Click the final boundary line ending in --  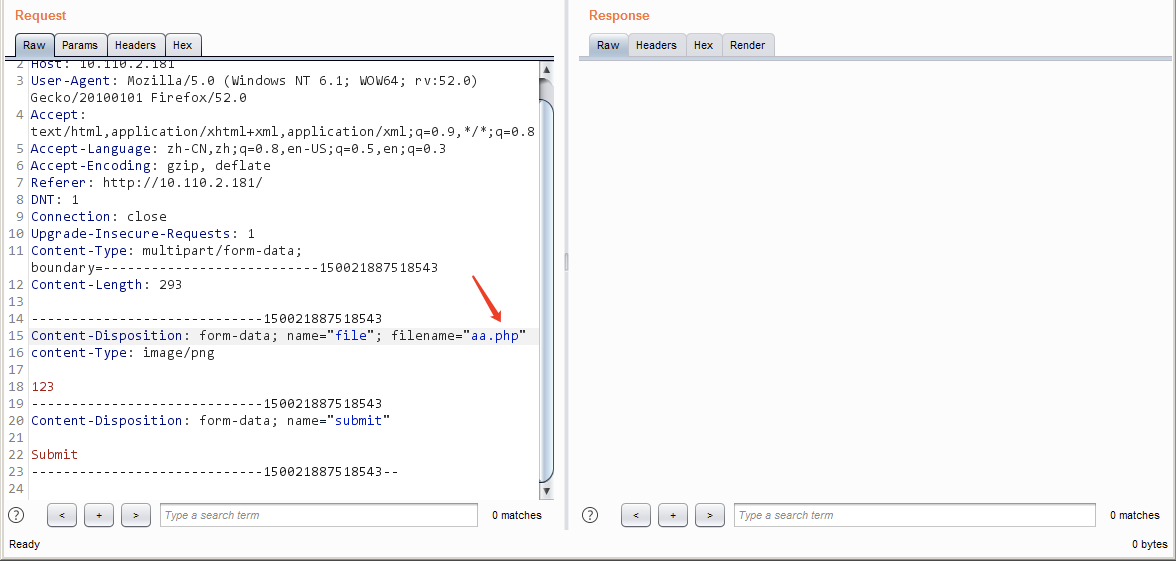[x=214, y=472]
